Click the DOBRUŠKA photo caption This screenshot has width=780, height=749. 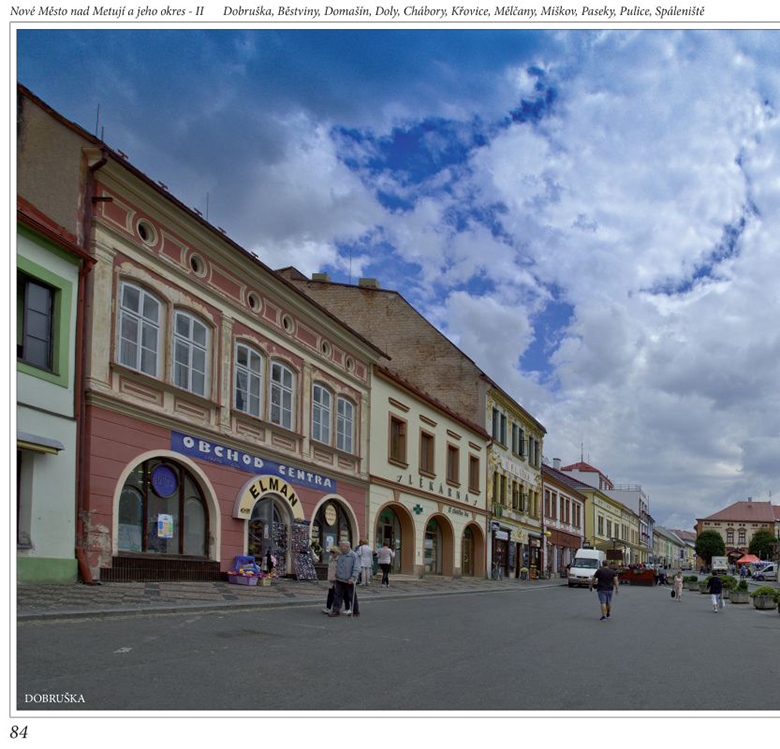coord(55,698)
